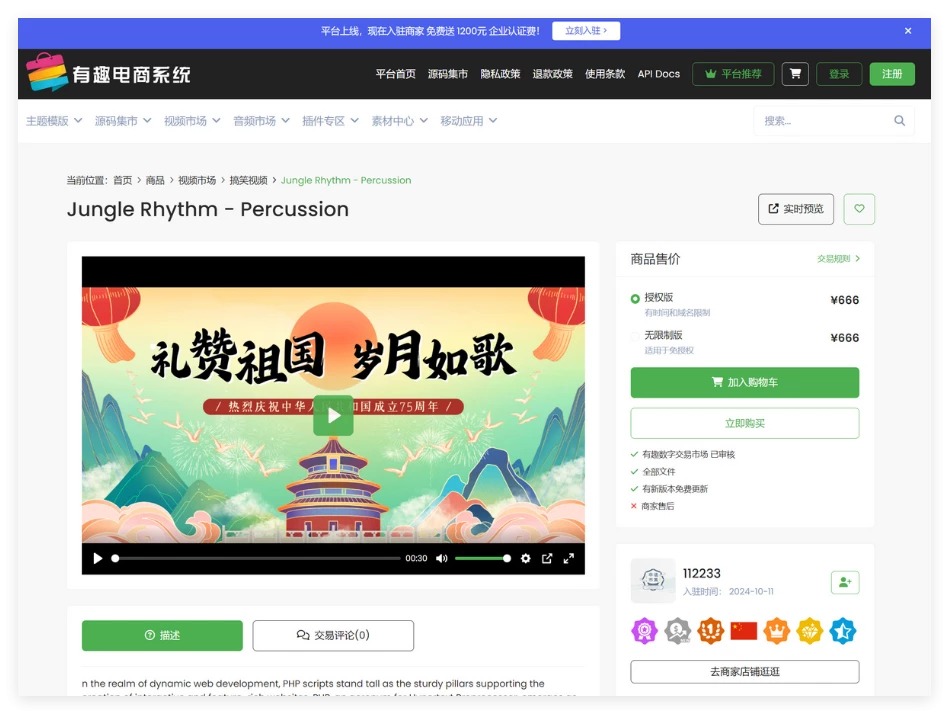Click the 搜索 search input field
Image resolution: width=949 pixels, height=714 pixels.
tap(820, 121)
